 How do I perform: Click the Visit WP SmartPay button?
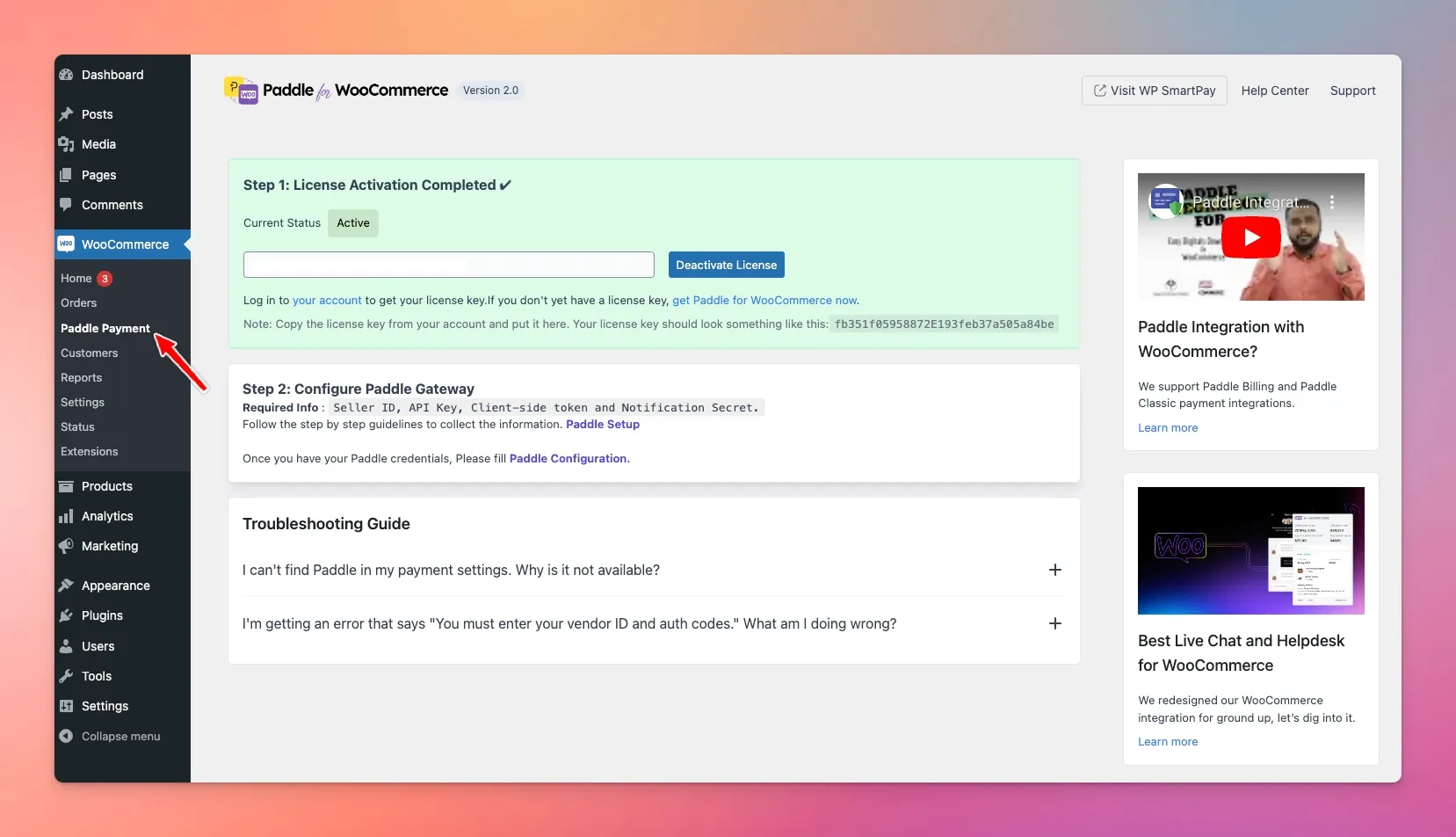[1155, 91]
